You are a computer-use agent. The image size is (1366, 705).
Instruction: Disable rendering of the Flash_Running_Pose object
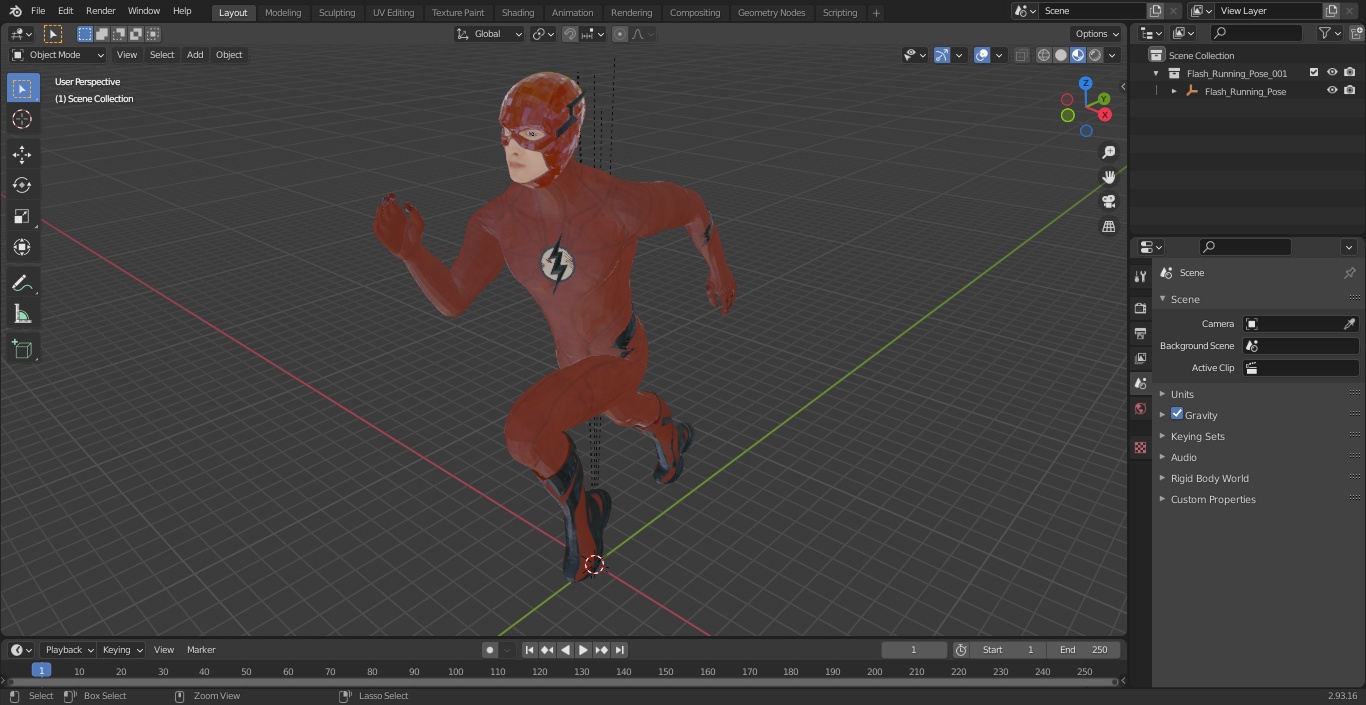tap(1350, 91)
